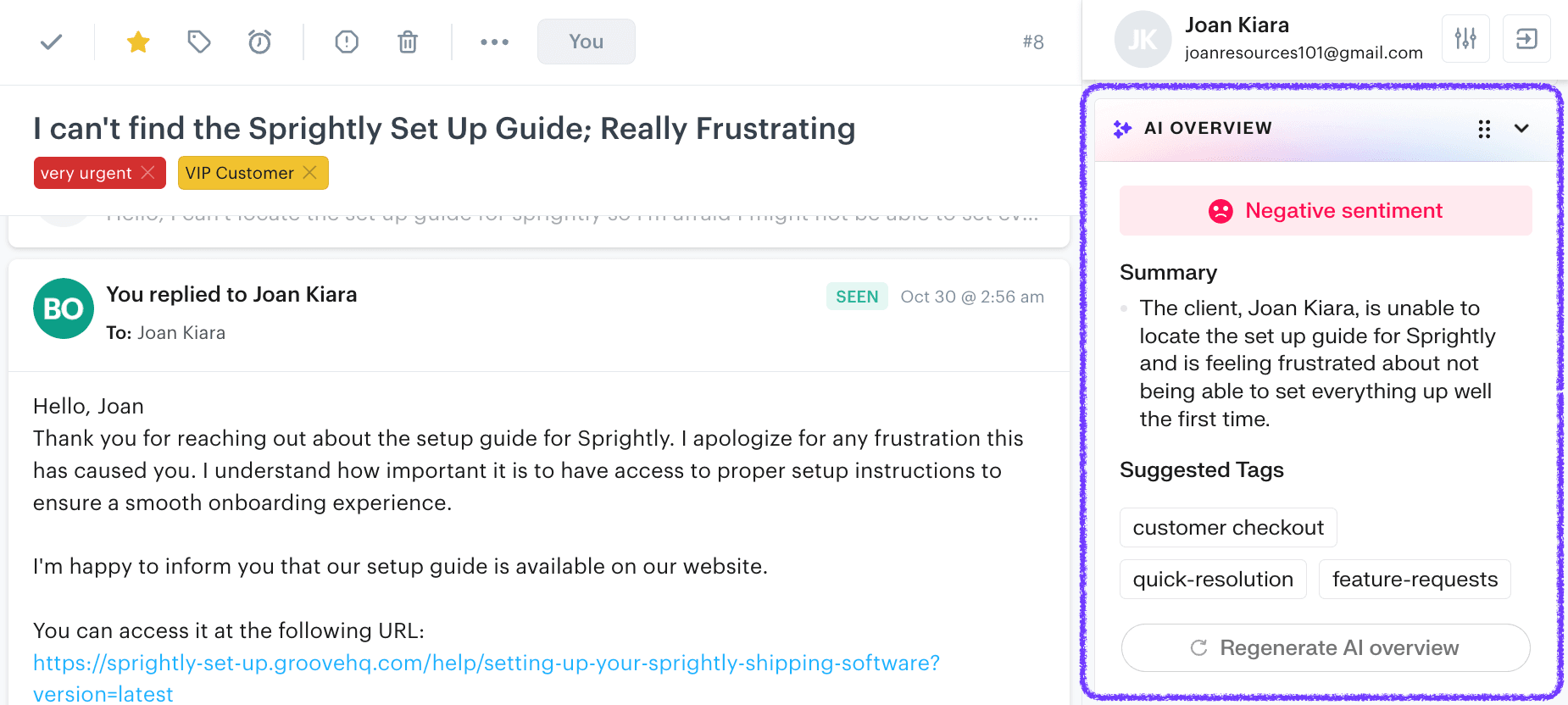This screenshot has width=1568, height=705.
Task: Open the Sprightly setup guide link
Action: [x=486, y=663]
